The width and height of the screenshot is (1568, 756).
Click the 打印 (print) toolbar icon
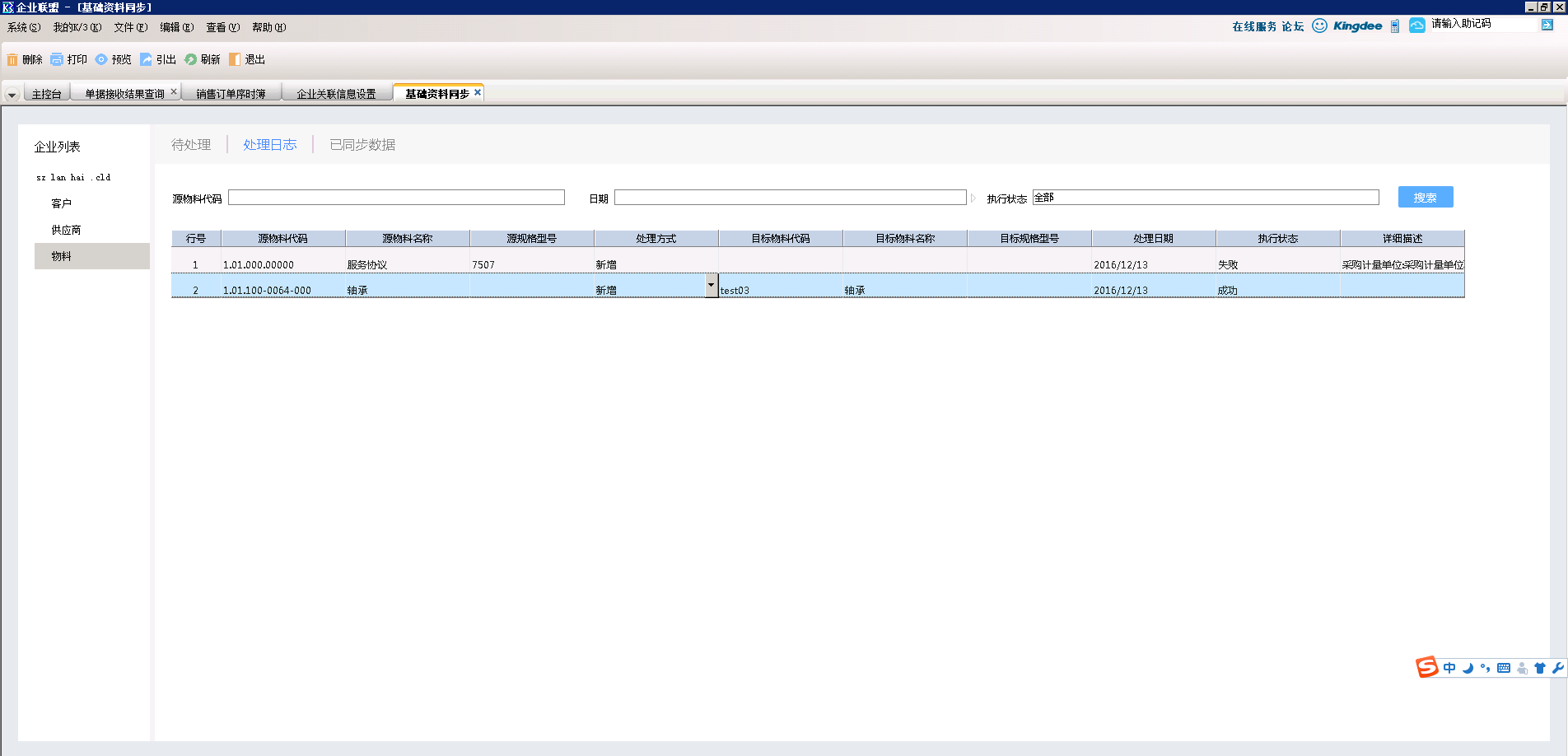coord(57,59)
